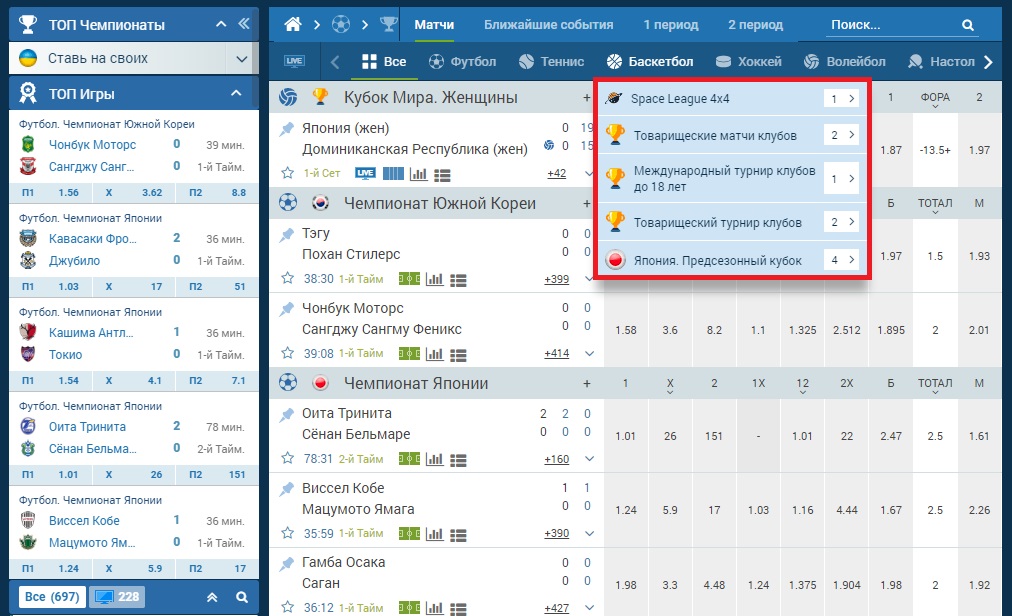This screenshot has width=1012, height=616.
Task: Bet 1.58 on Чонбук Моторс win
Action: (x=626, y=330)
